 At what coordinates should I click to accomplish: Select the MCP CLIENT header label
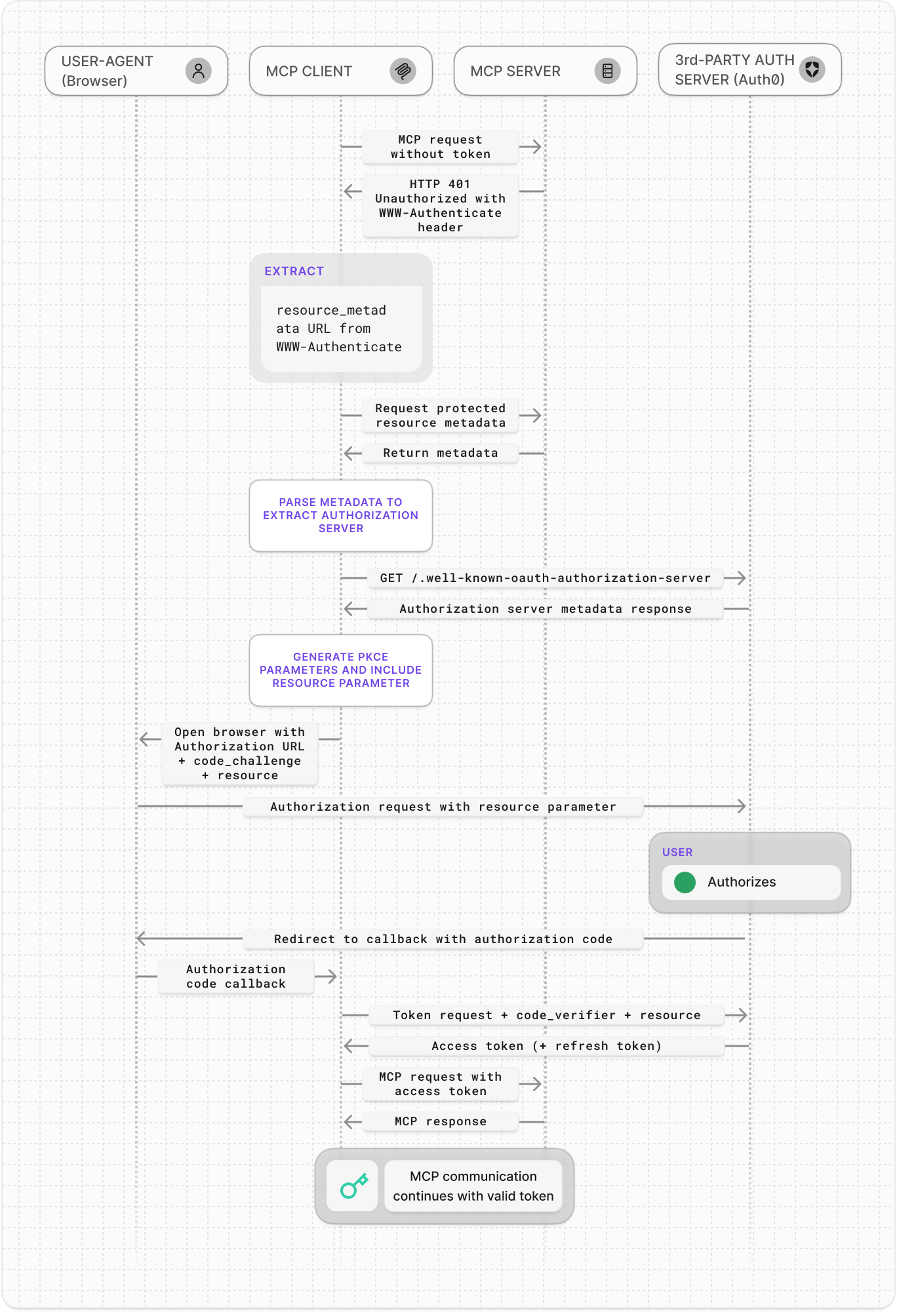[309, 71]
